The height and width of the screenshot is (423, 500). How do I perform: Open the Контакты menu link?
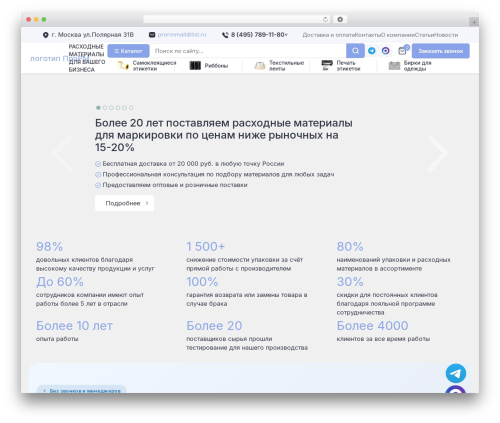click(368, 35)
